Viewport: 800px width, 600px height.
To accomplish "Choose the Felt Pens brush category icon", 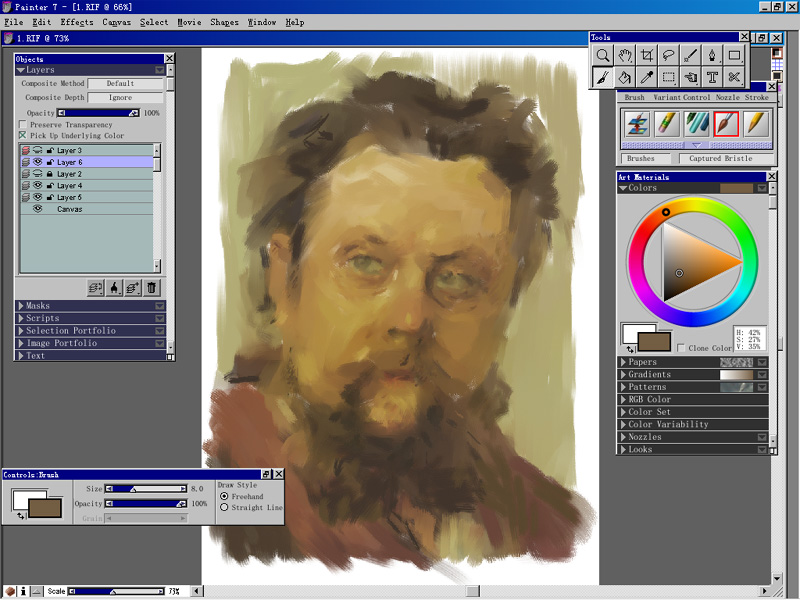I will pyautogui.click(x=696, y=124).
